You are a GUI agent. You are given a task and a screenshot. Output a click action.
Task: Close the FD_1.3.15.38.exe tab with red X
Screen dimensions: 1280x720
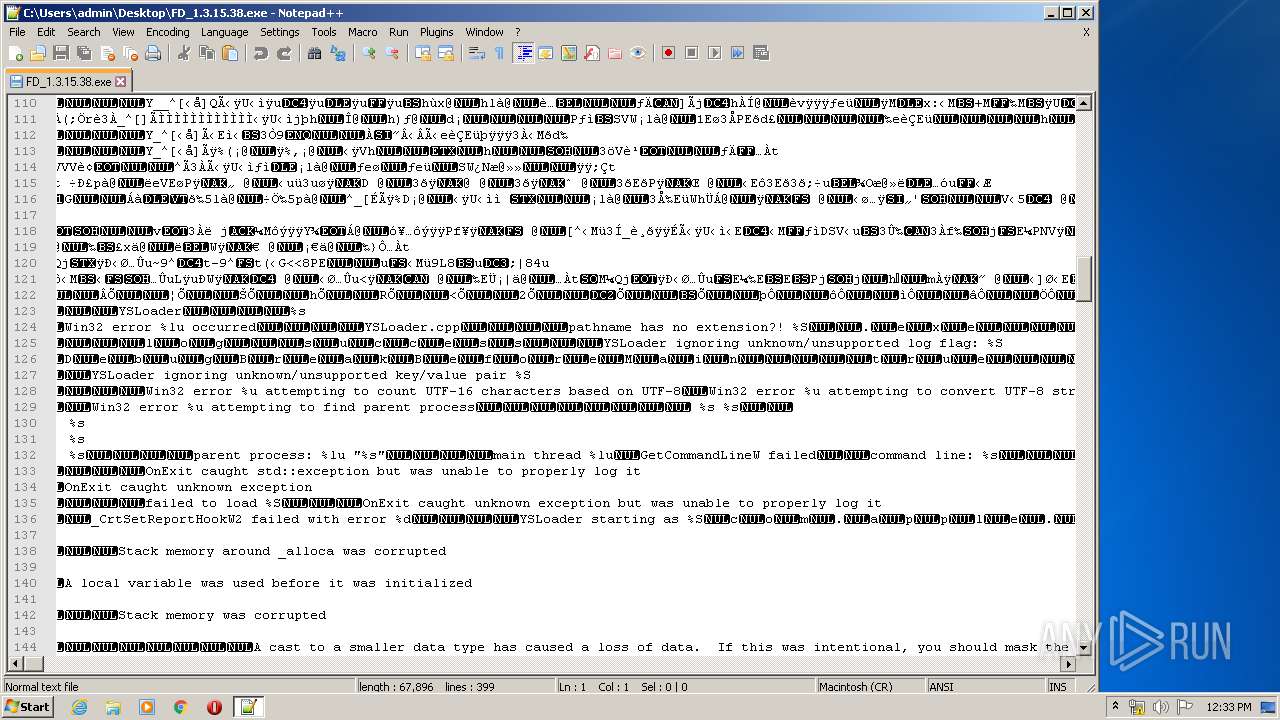[121, 82]
